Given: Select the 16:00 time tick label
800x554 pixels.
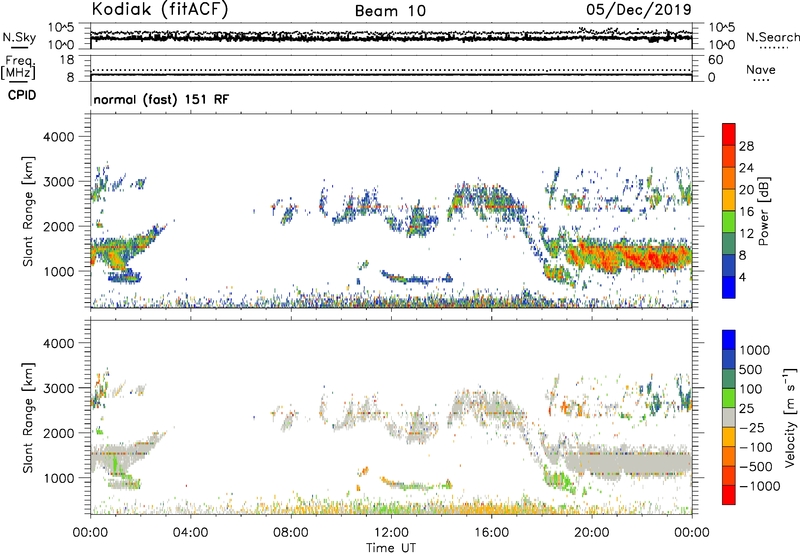Looking at the screenshot, I should click(491, 533).
